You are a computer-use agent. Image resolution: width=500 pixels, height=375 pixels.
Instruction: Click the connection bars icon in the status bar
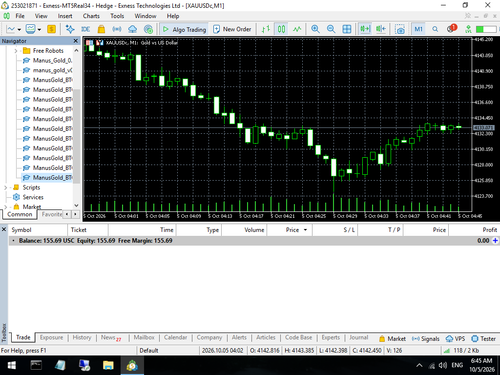click(446, 350)
